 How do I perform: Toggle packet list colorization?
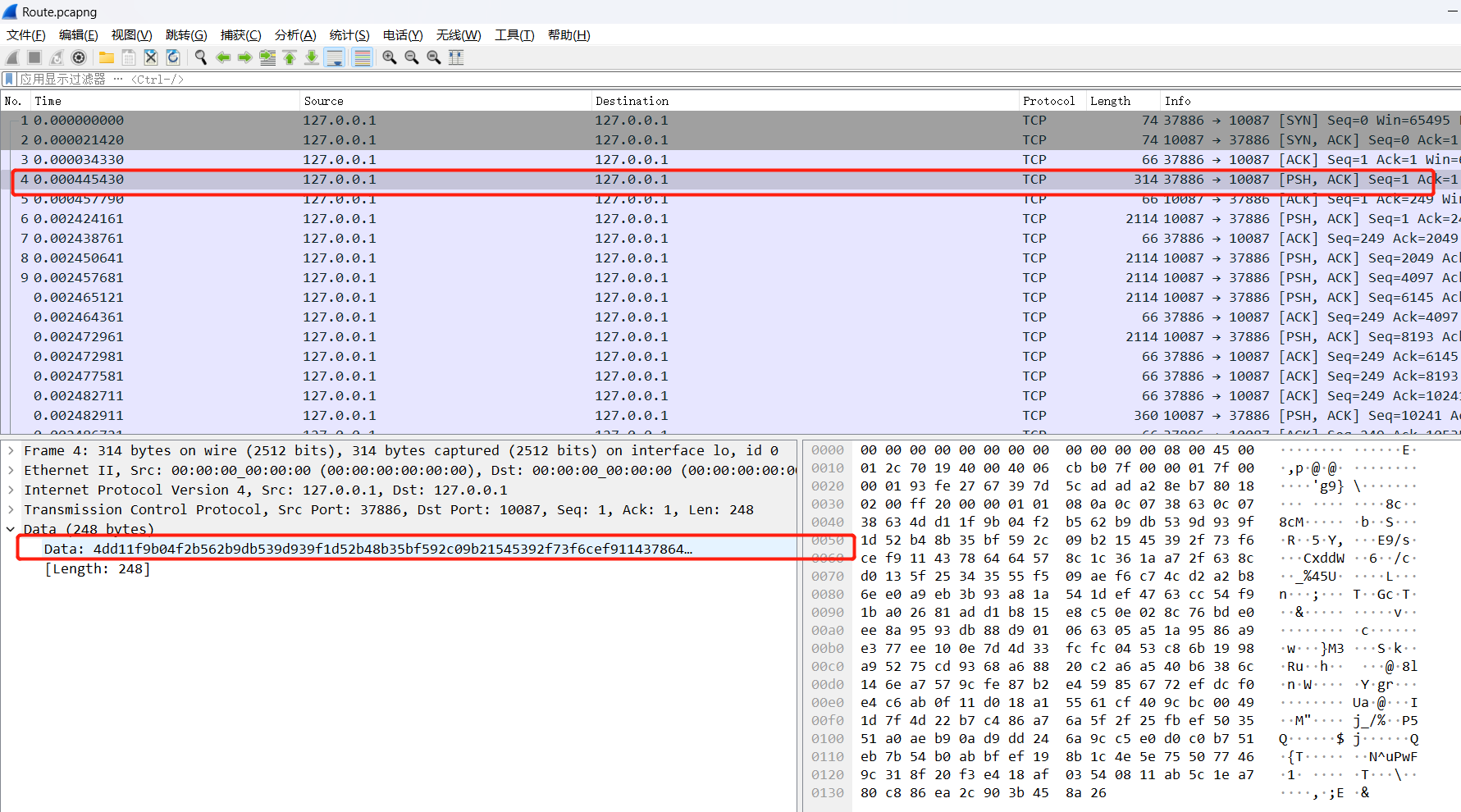[362, 57]
